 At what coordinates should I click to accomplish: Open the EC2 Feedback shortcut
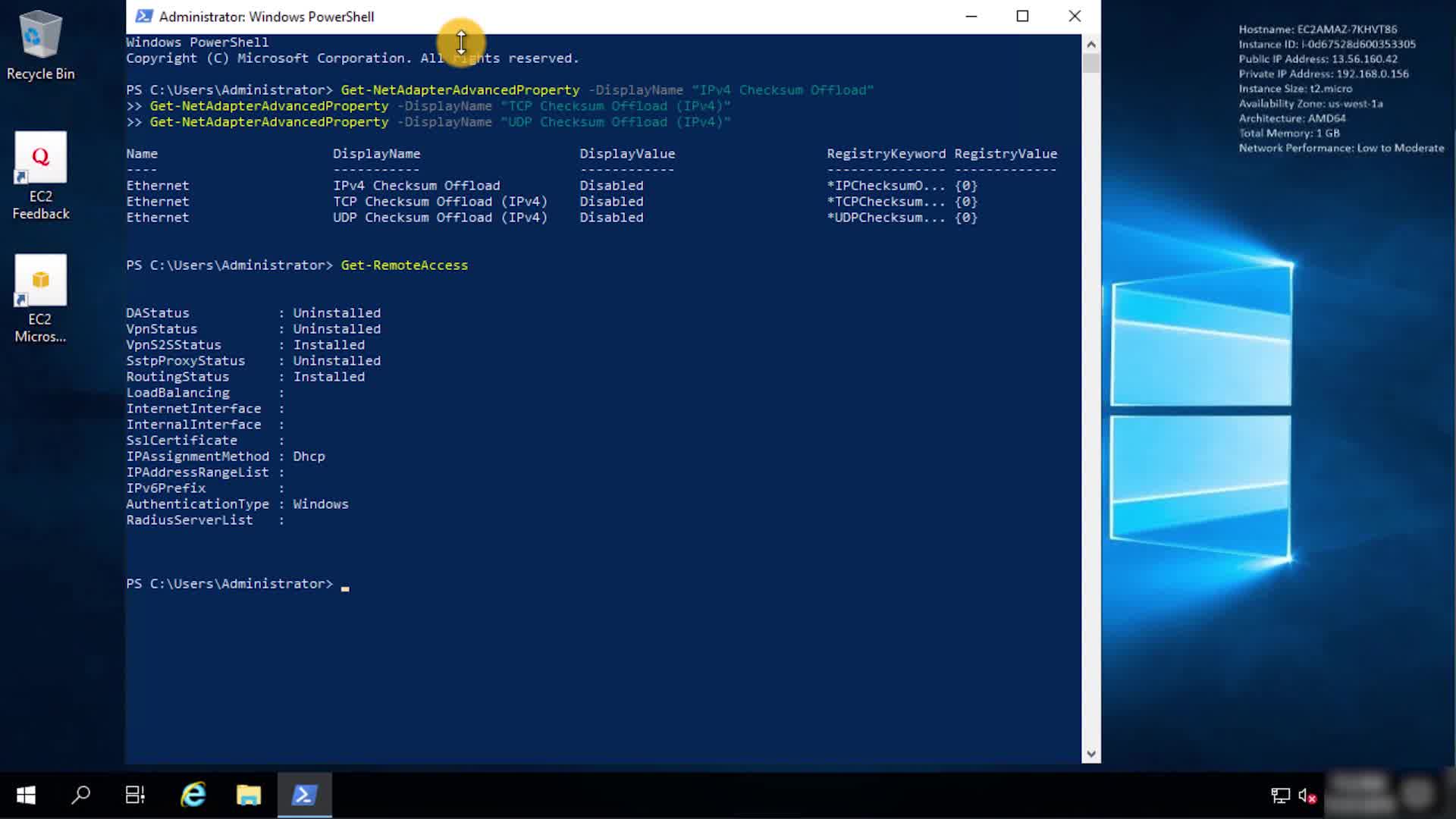(x=40, y=174)
